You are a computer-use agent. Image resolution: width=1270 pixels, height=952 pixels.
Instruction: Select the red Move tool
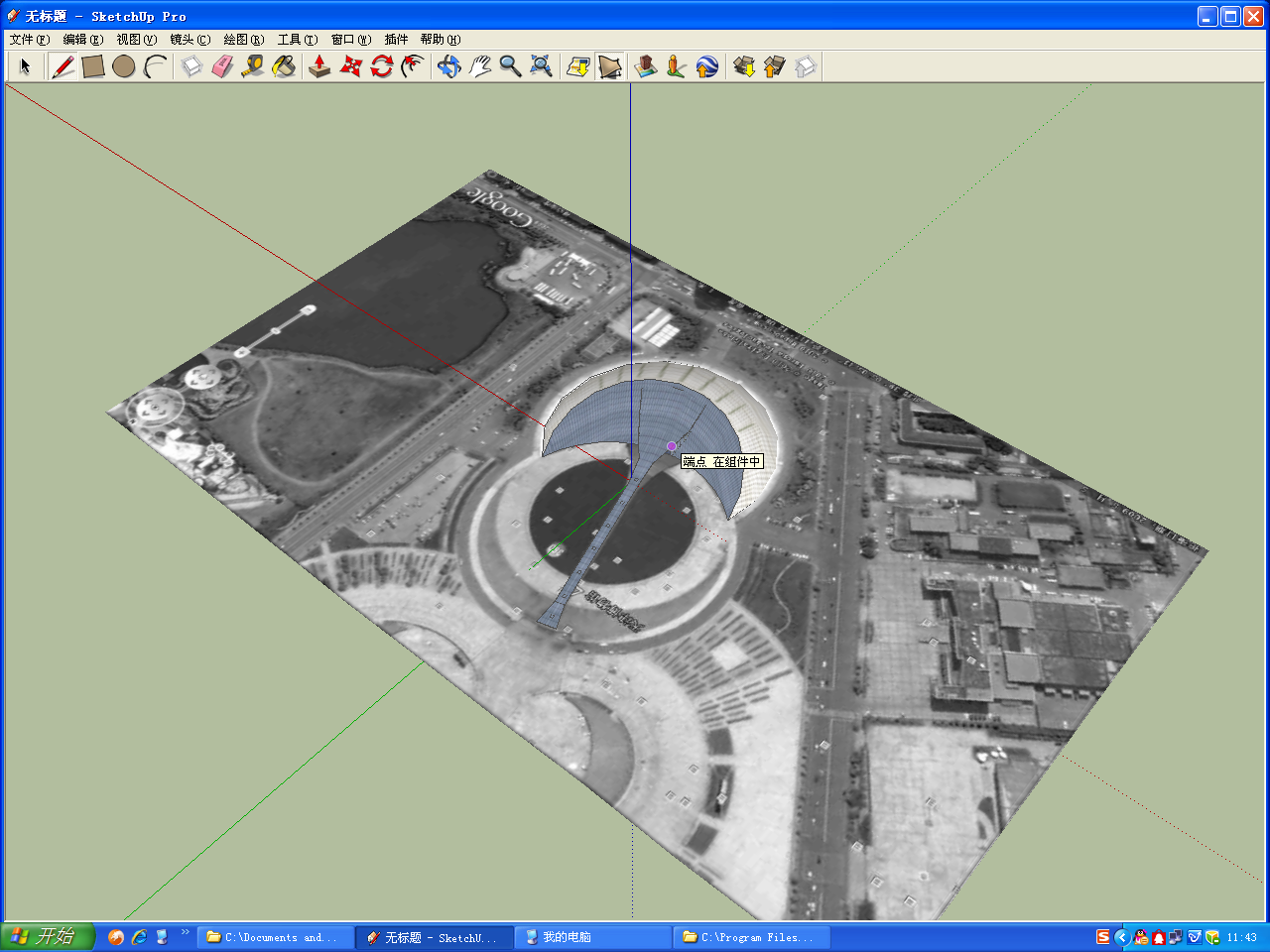[x=350, y=66]
